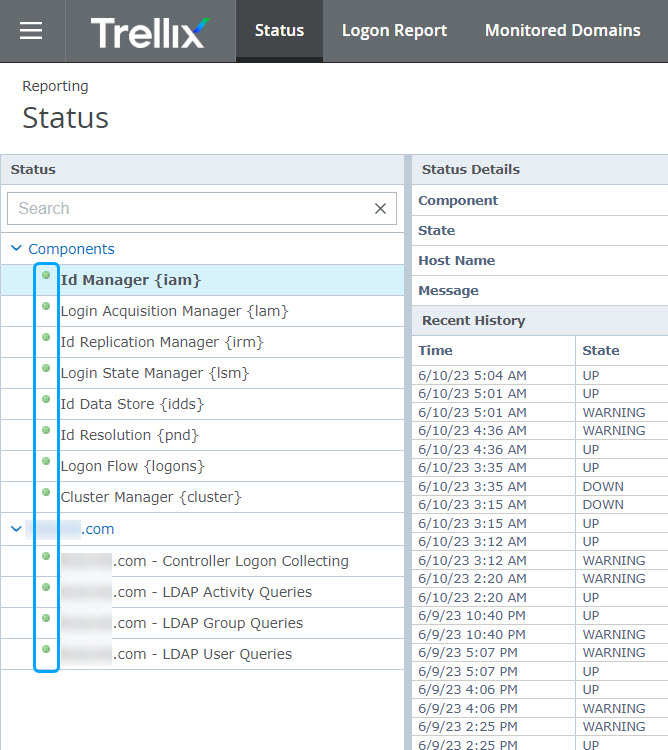The image size is (668, 750).
Task: Click green status dot for Login Acquisition Manager
Action: pyautogui.click(x=46, y=306)
